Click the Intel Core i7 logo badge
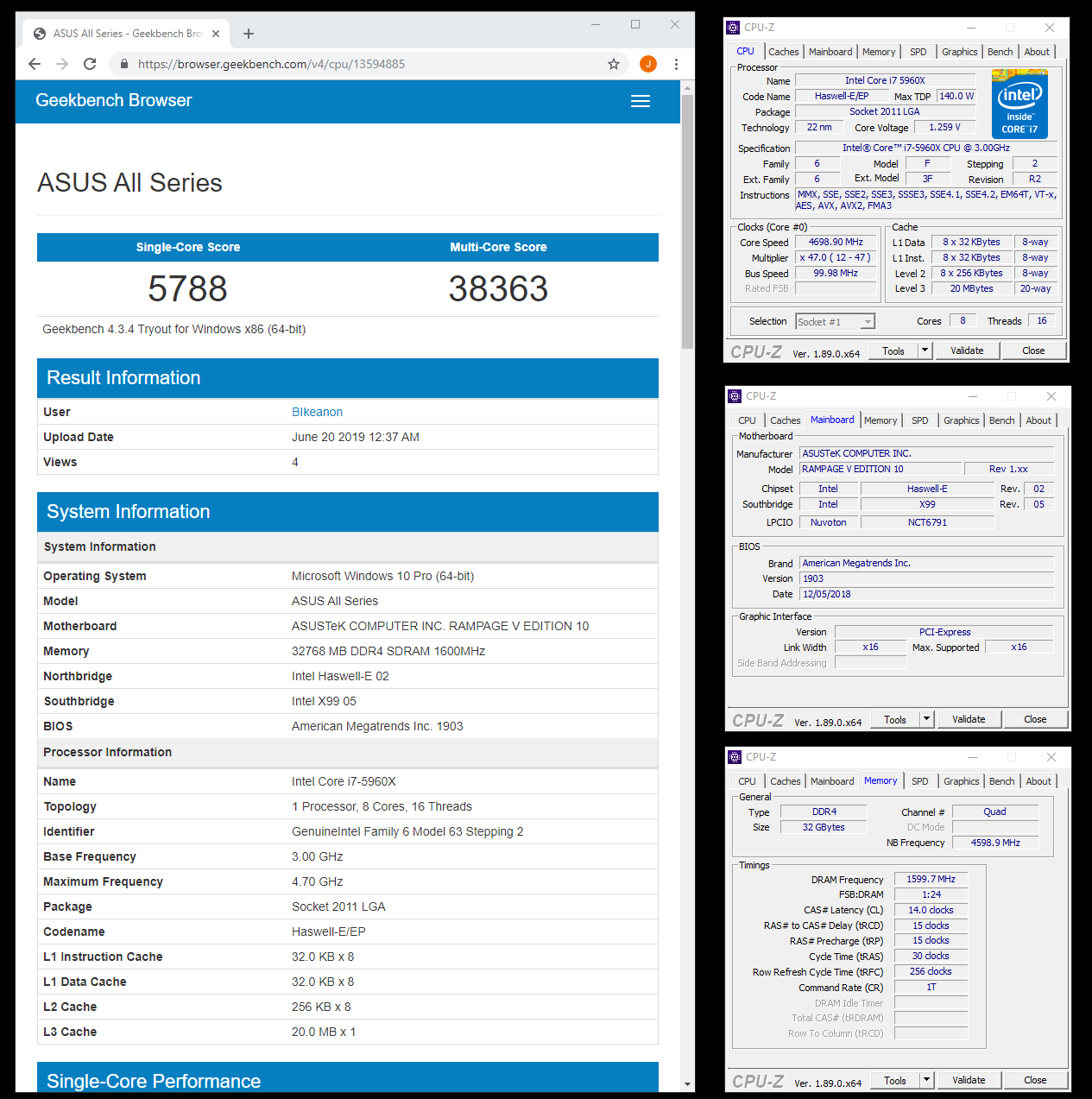The image size is (1092, 1099). point(1019,104)
